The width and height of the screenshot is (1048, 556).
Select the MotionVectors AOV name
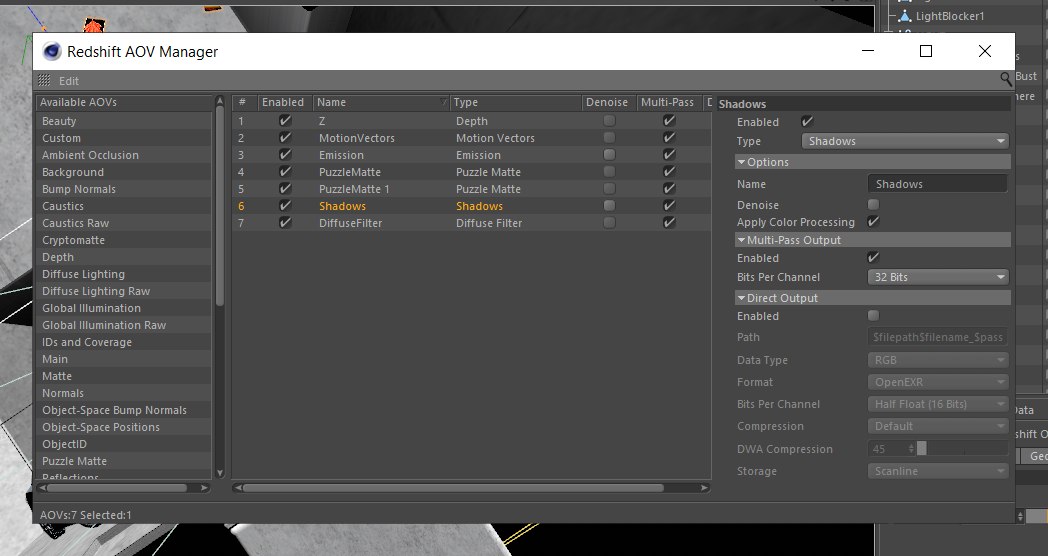point(357,138)
